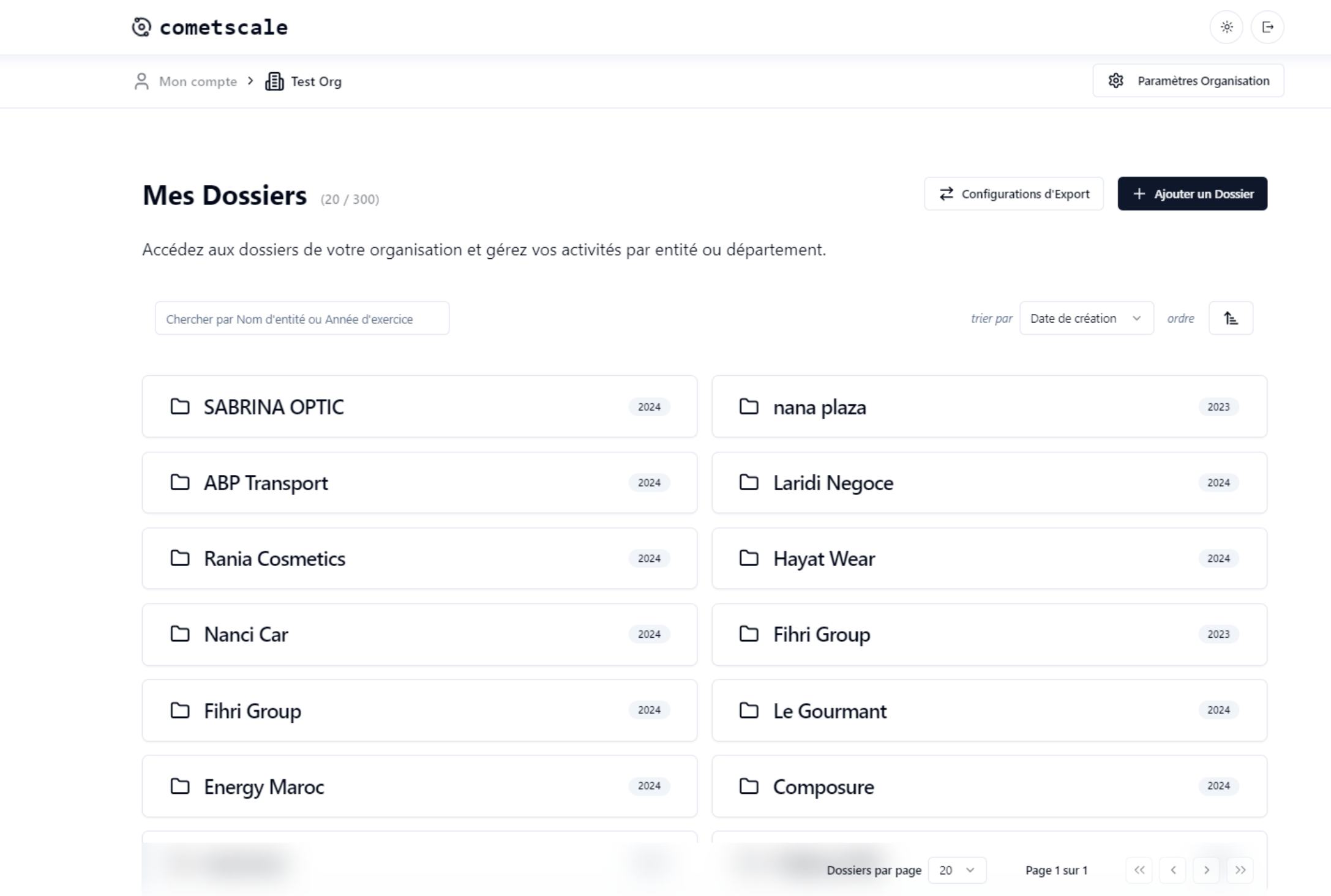Screen dimensions: 1331x896
Task: Open the SABRINA OPTIC folder icon
Action: tap(179, 406)
